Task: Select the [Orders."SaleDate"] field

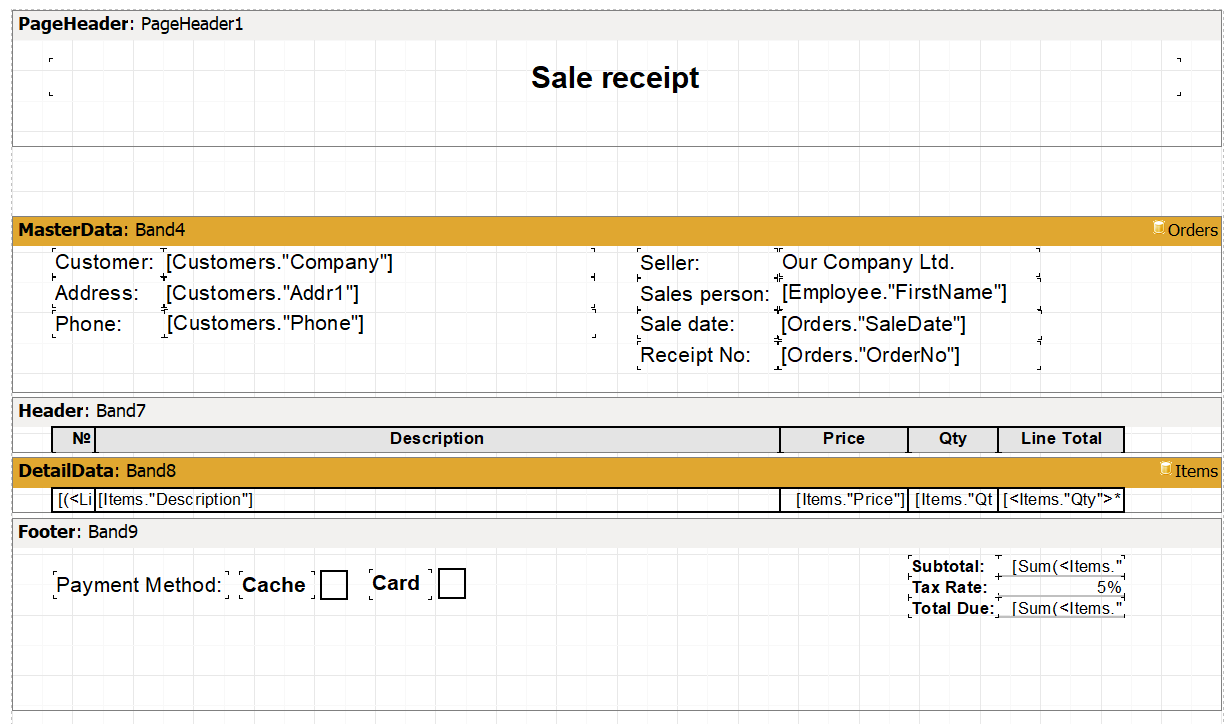Action: [909, 325]
